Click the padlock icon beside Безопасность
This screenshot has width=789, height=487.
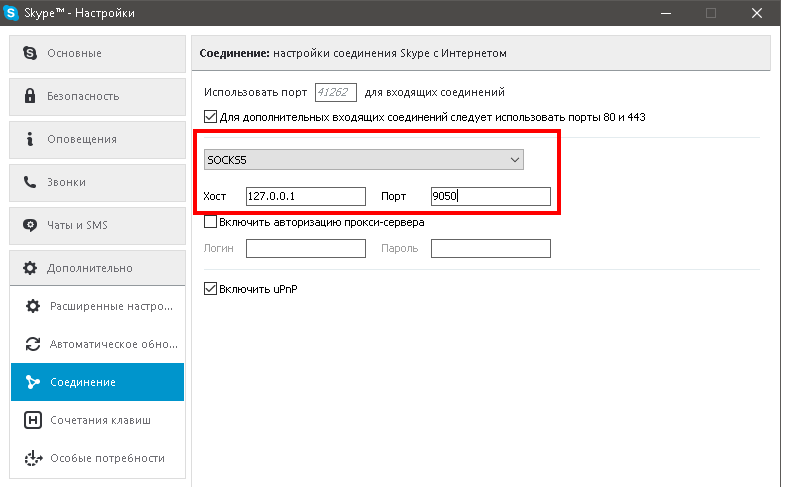30,96
